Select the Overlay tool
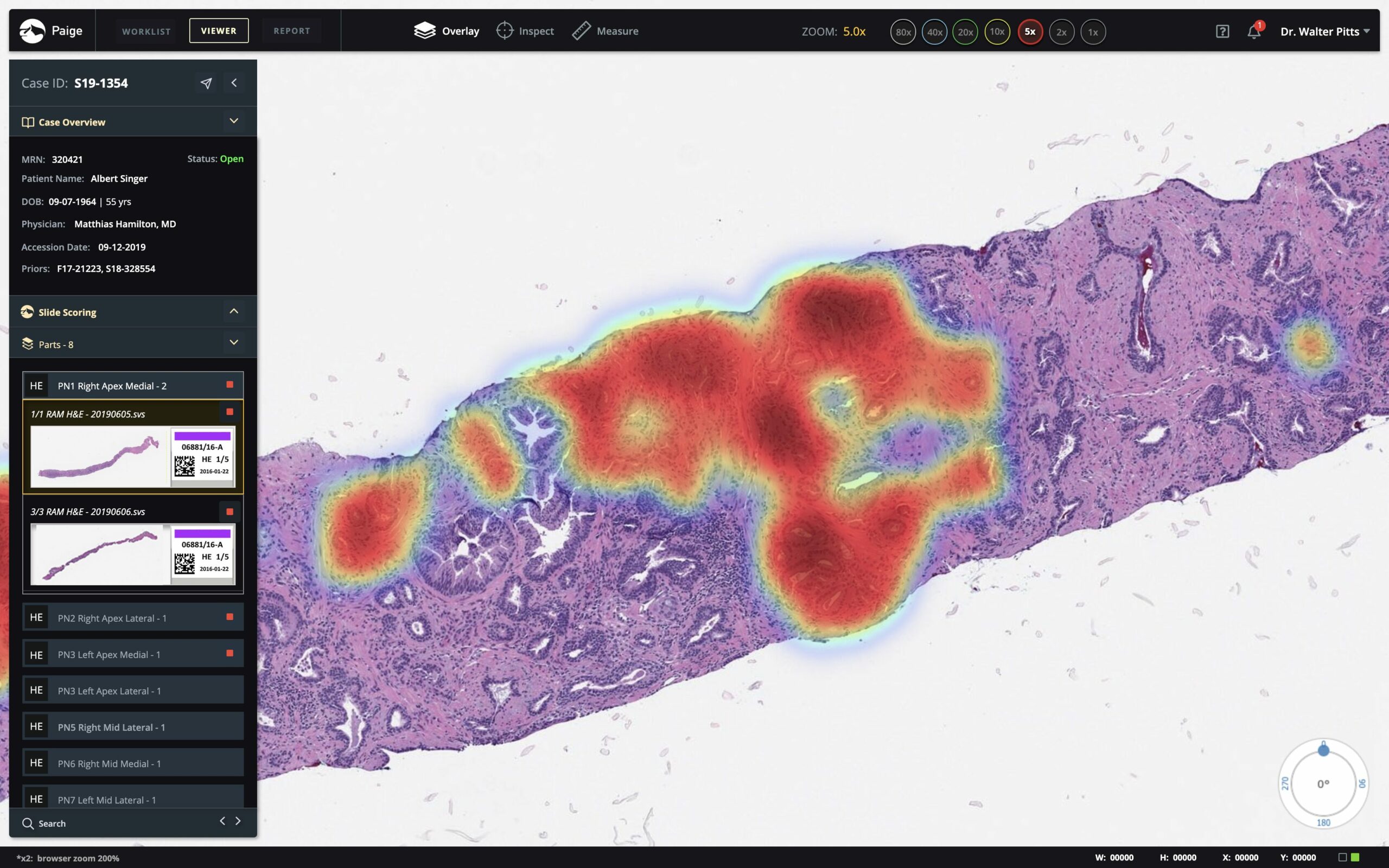Screen dimensions: 1389x868 (x=447, y=31)
